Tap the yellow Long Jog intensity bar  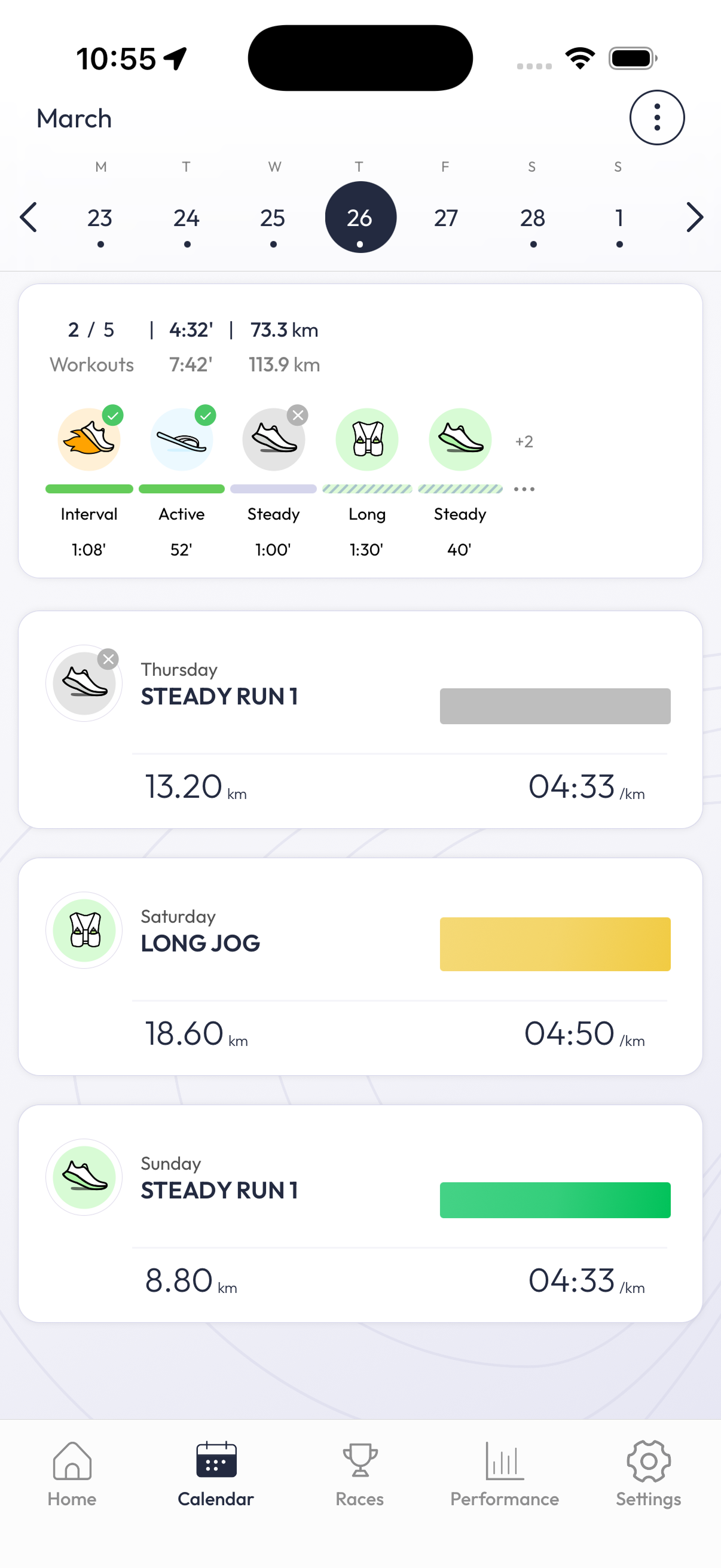tap(555, 944)
